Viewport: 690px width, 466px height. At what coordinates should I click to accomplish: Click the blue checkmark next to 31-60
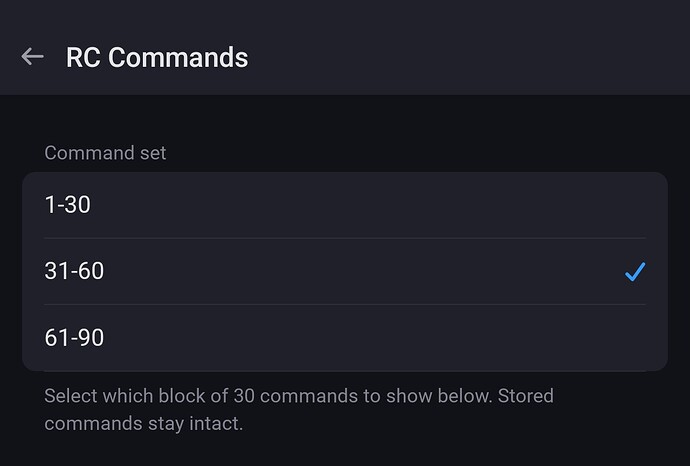pyautogui.click(x=634, y=271)
